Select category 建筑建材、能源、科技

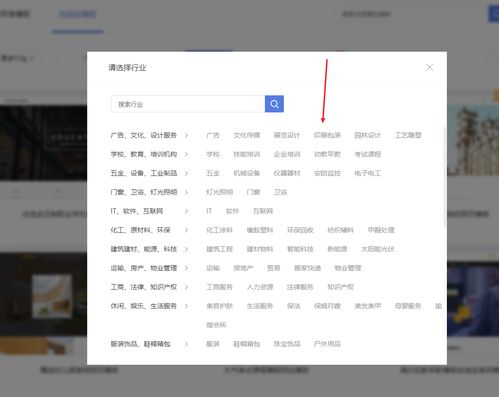[x=144, y=249]
